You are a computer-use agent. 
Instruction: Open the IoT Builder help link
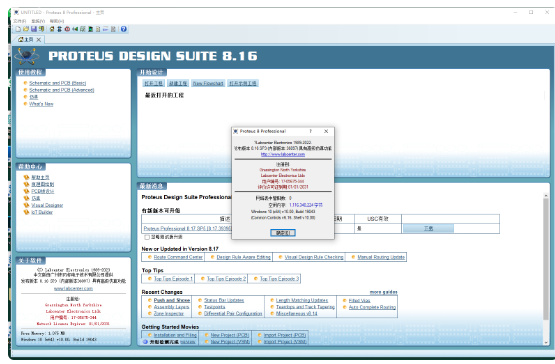(42, 212)
